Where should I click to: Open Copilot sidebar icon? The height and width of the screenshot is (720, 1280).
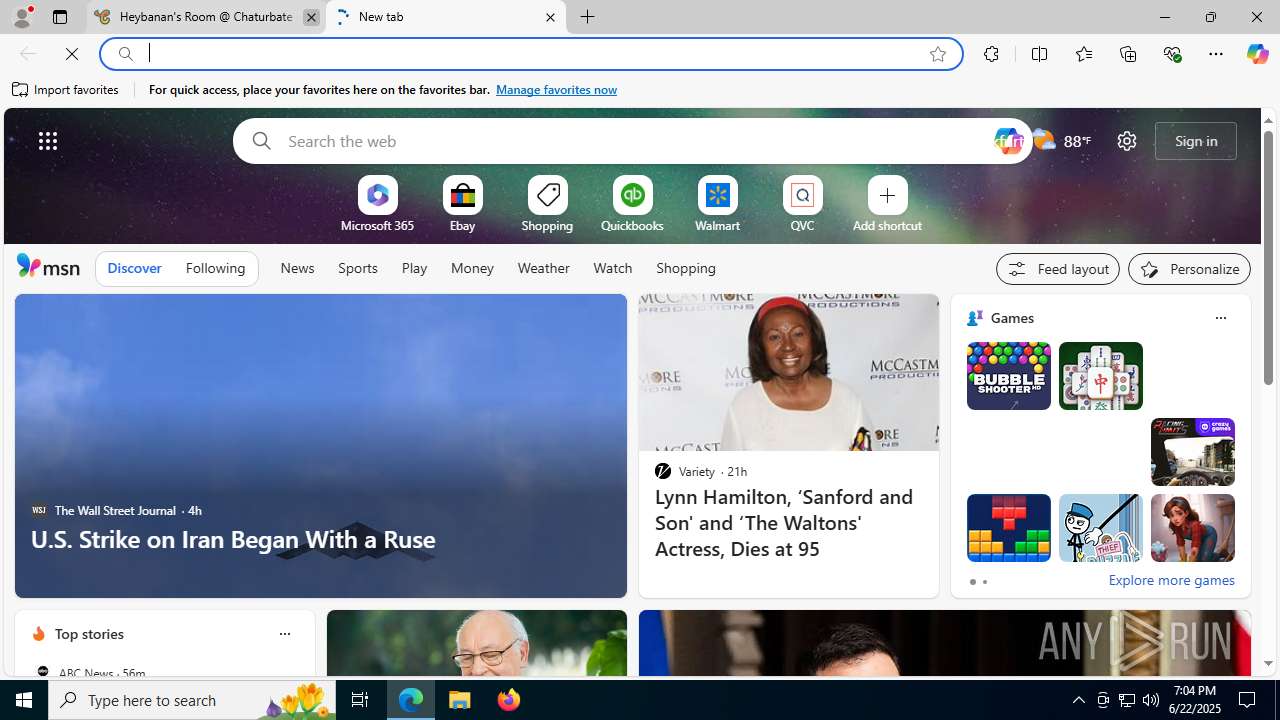[1257, 54]
